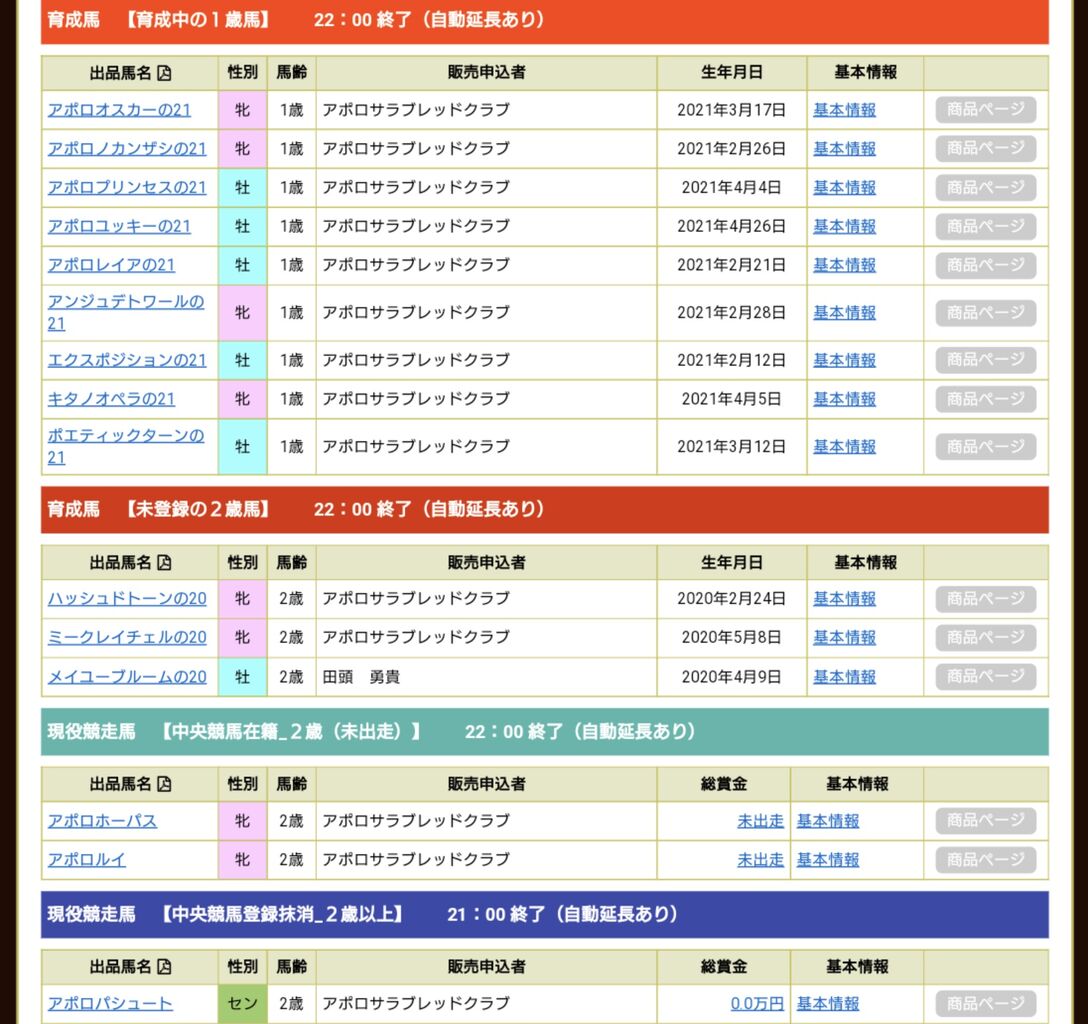The width and height of the screenshot is (1088, 1024).
Task: Open horse link キタノオペラの21
Action: click(111, 399)
